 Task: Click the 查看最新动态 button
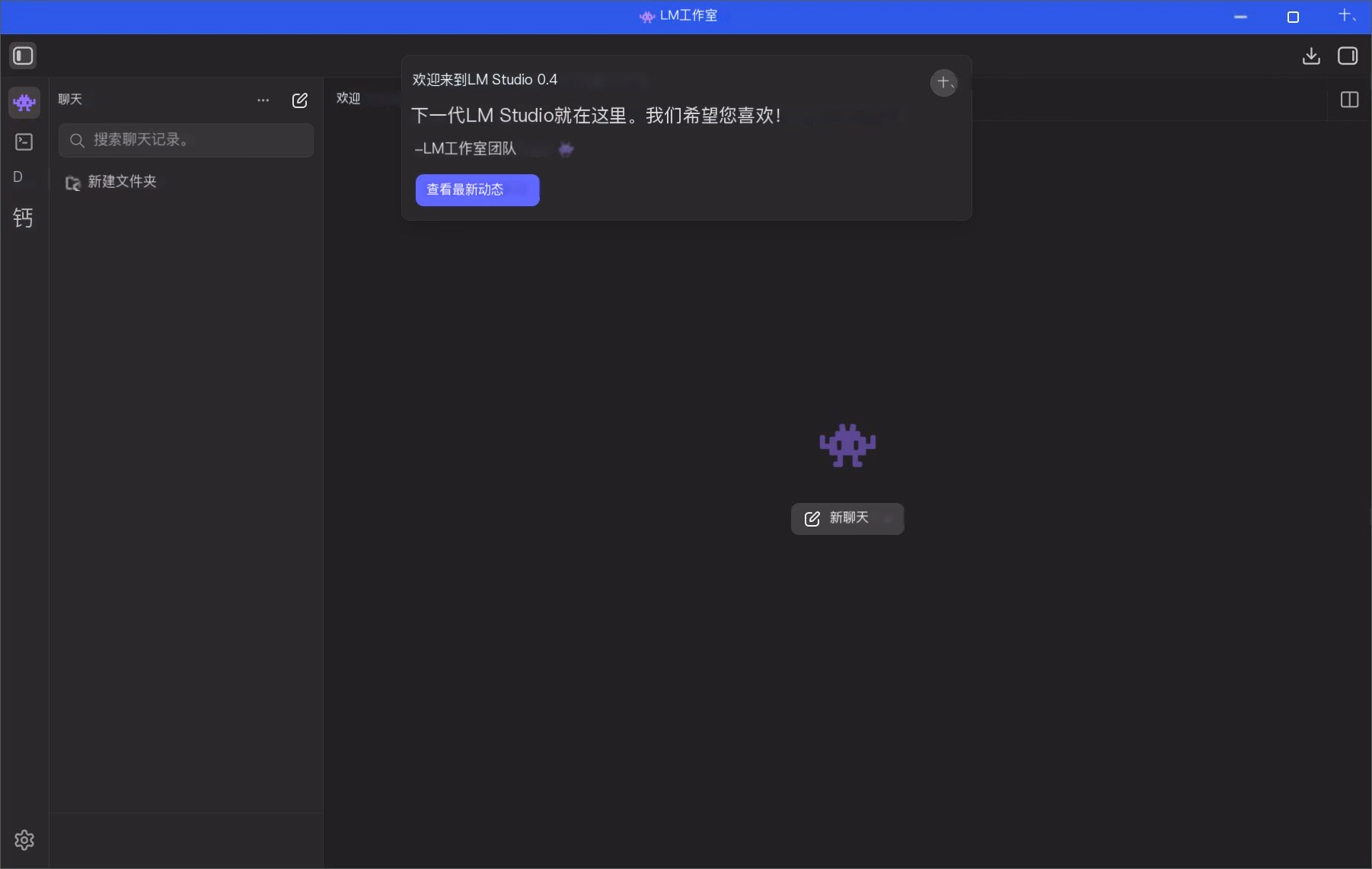[x=477, y=190]
